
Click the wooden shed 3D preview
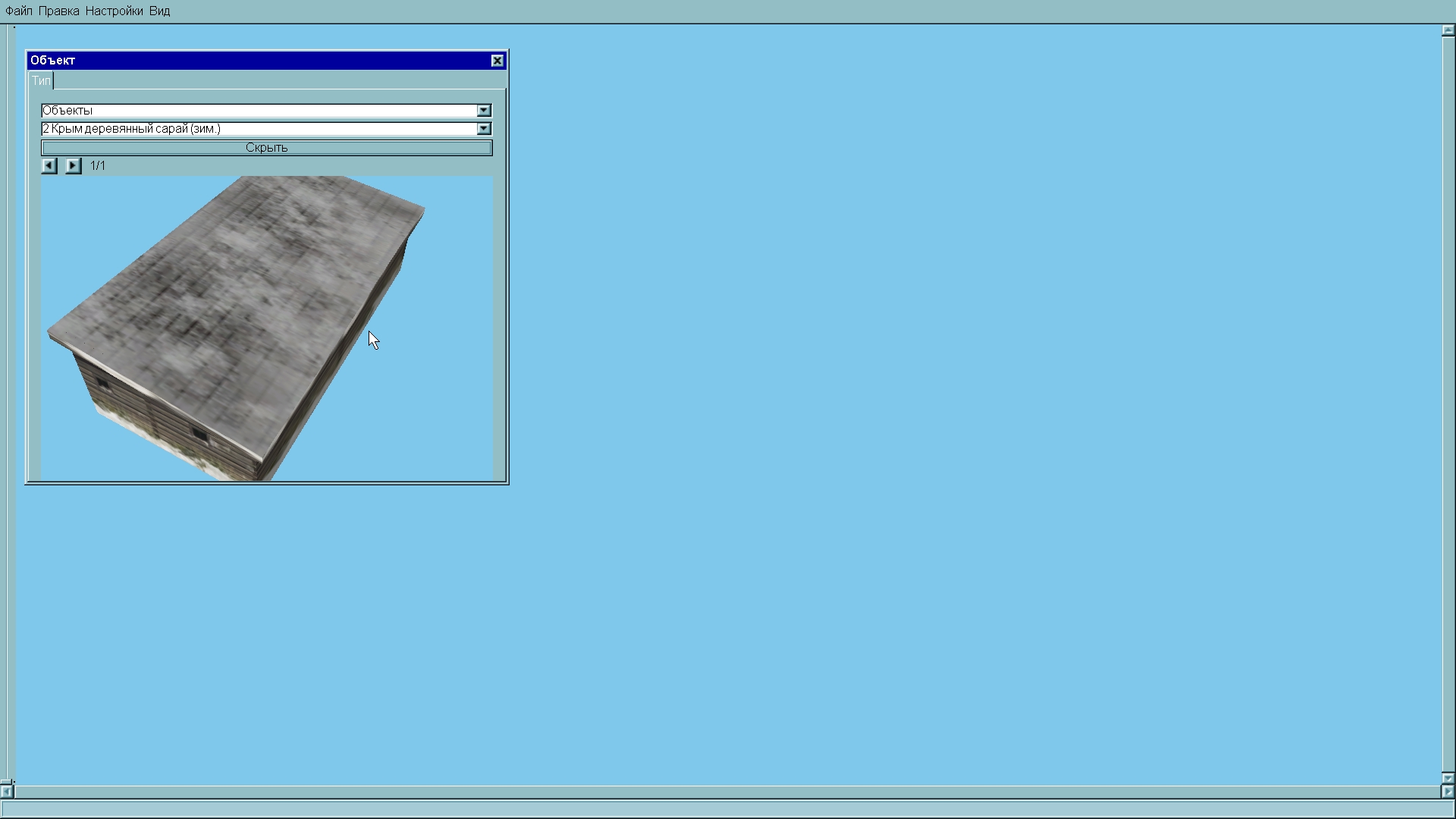[235, 318]
